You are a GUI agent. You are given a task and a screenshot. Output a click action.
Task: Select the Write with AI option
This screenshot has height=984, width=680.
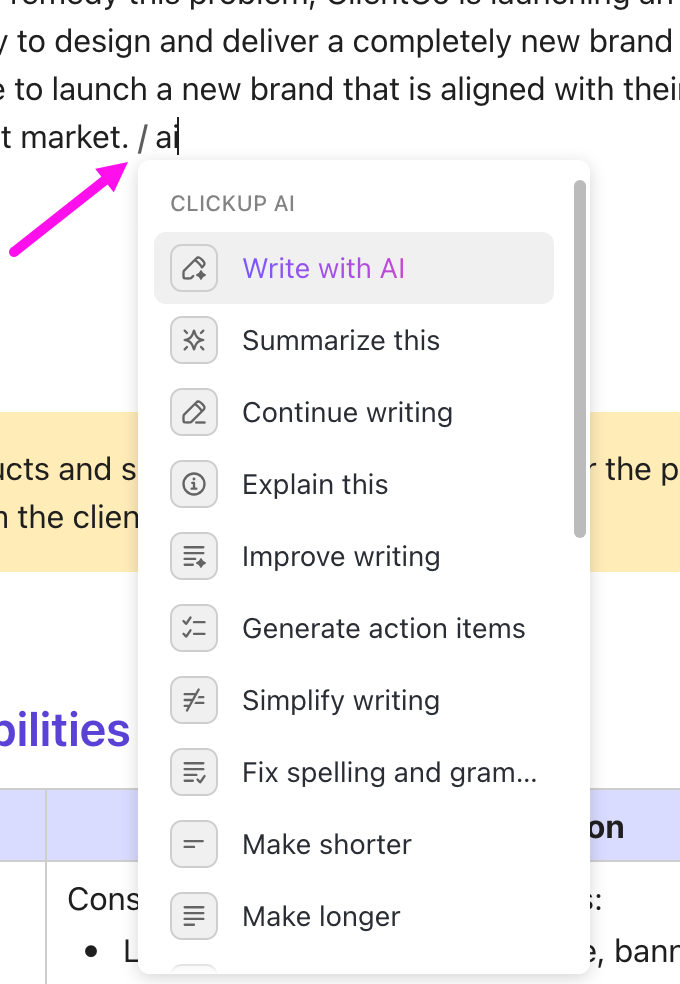323,268
